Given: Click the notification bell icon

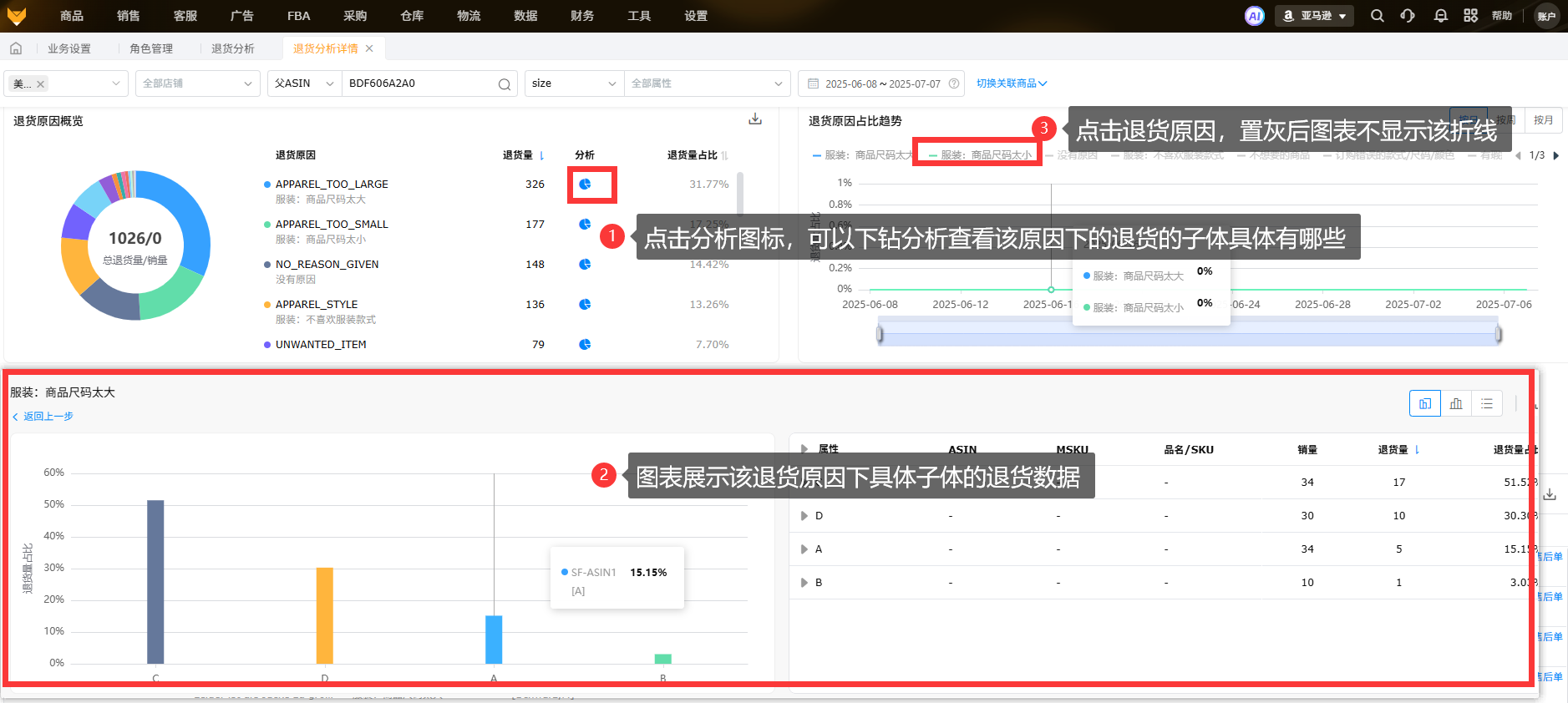Looking at the screenshot, I should tap(1440, 16).
